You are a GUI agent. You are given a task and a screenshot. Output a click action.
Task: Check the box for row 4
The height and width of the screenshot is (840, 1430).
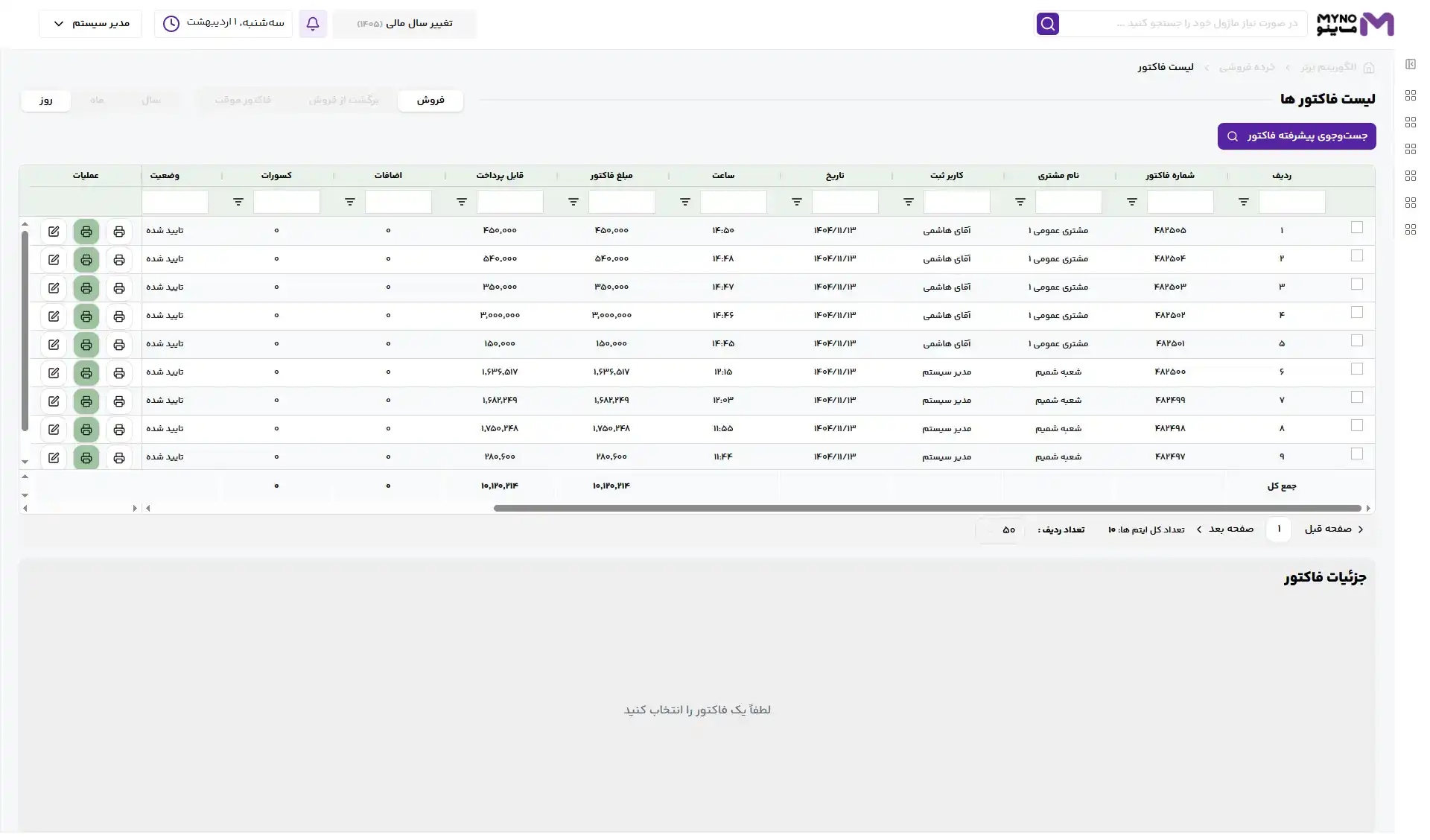(1357, 312)
